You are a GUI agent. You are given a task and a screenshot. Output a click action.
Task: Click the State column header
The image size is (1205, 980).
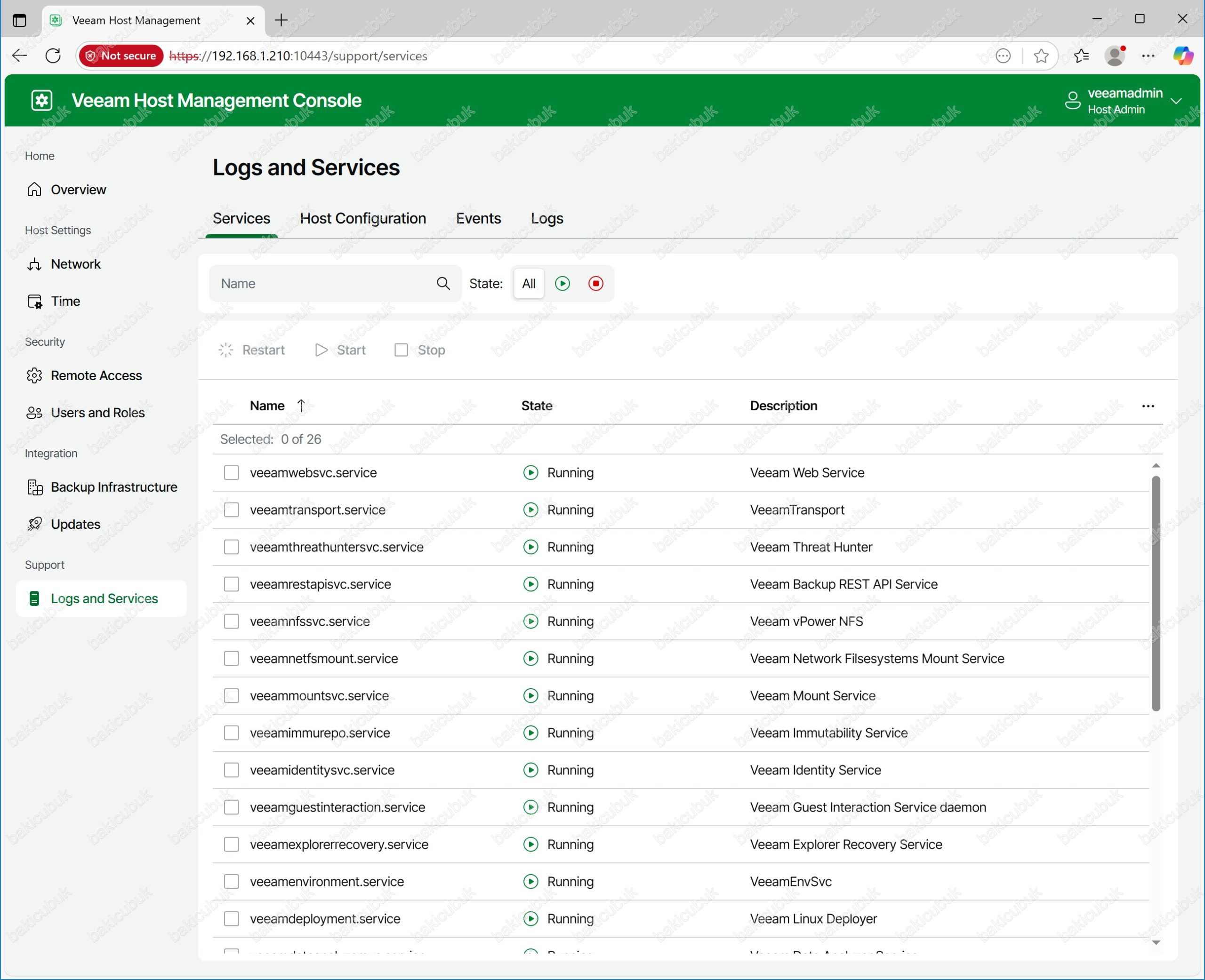click(537, 406)
